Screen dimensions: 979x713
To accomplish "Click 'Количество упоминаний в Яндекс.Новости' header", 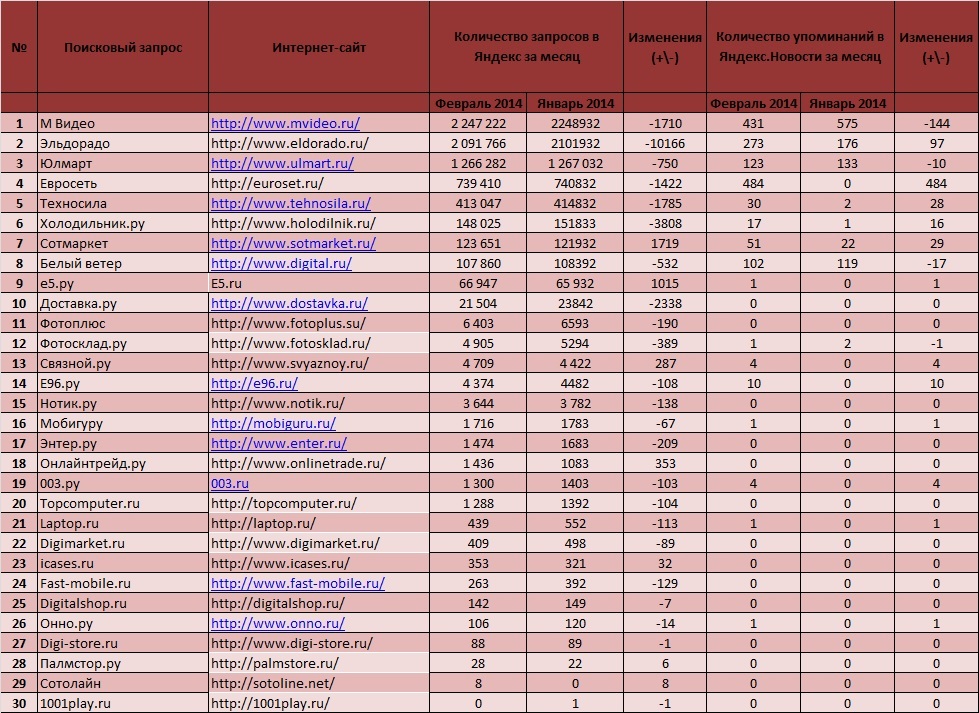I will point(800,47).
